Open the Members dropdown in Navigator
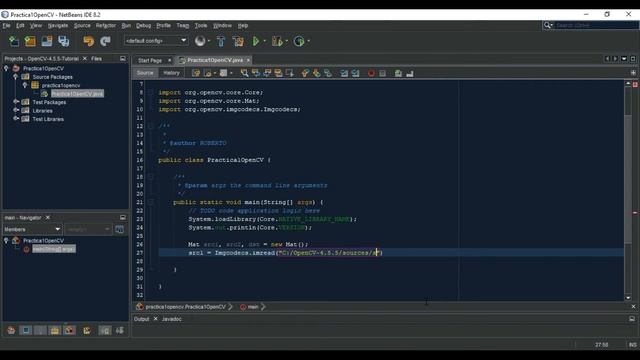This screenshot has width=640, height=360. (32, 229)
